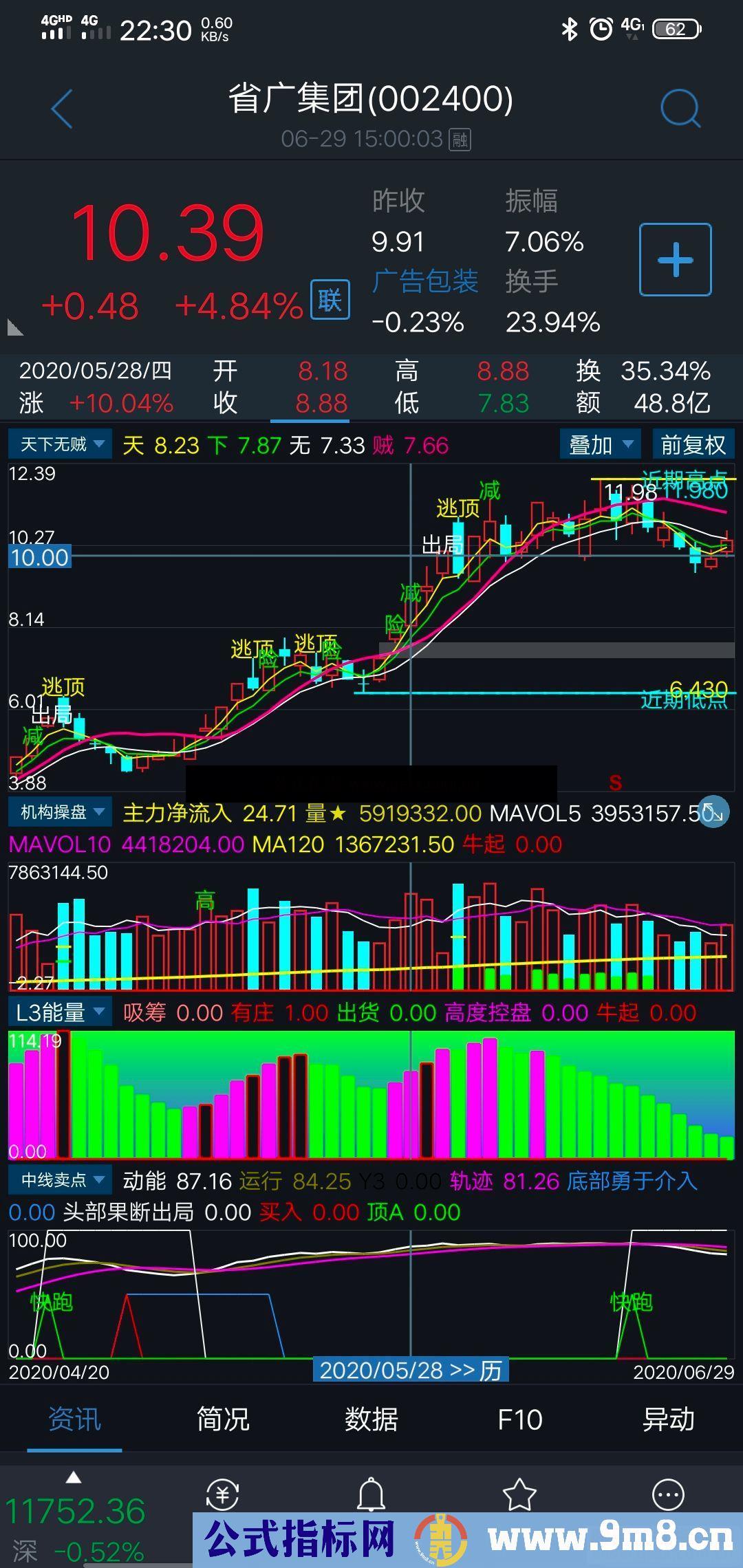
Task: Open the yuan trade icon in bottom bar
Action: pos(223,1494)
